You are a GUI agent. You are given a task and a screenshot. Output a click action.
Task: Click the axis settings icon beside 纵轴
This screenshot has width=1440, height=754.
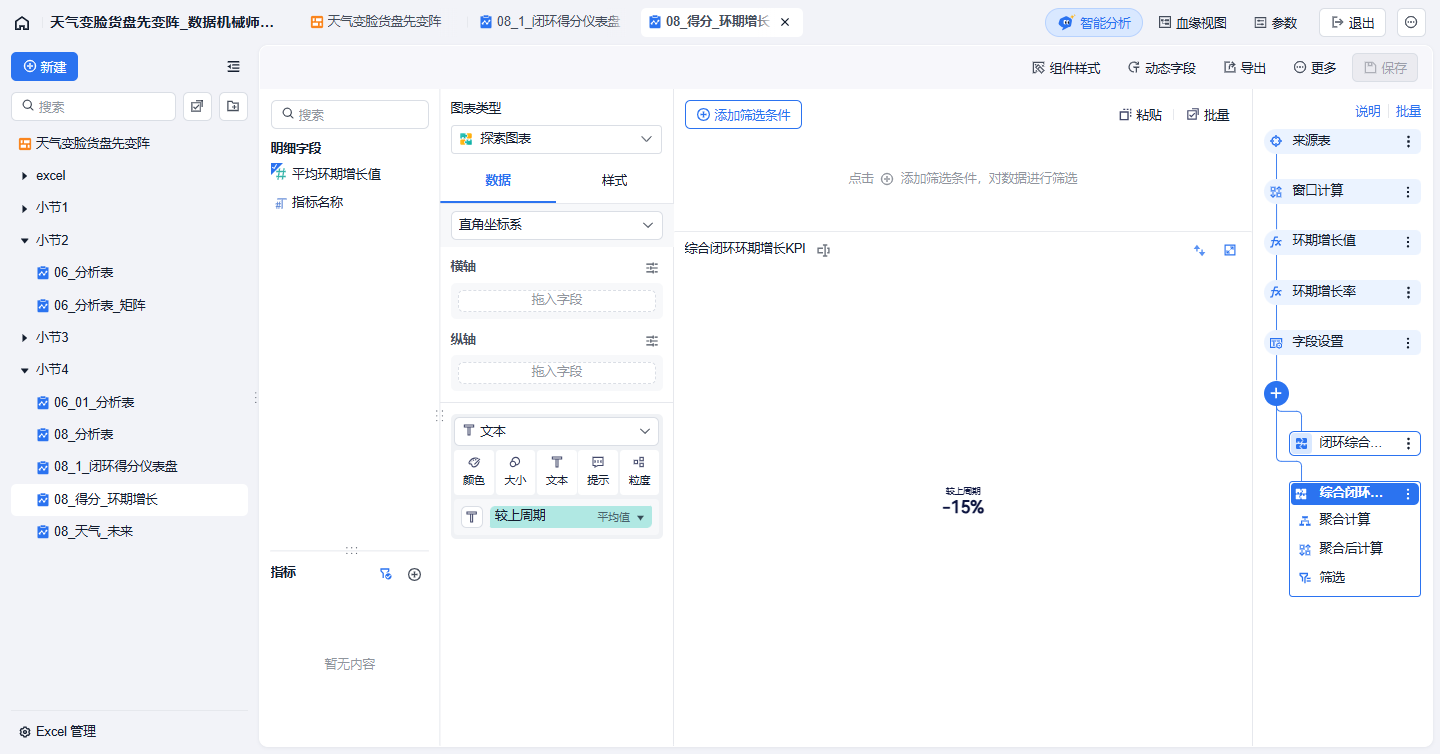coord(652,340)
